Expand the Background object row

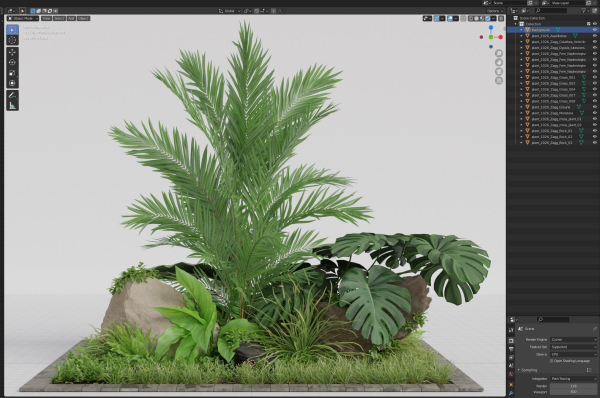pyautogui.click(x=521, y=30)
